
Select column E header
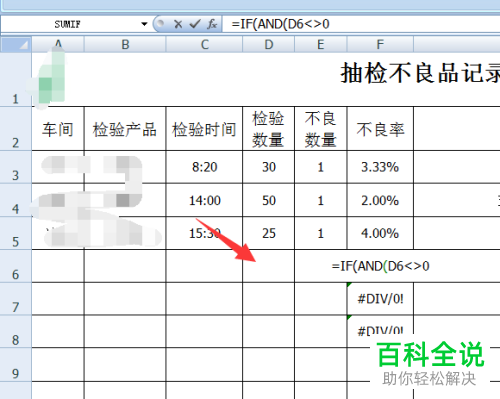[321, 44]
